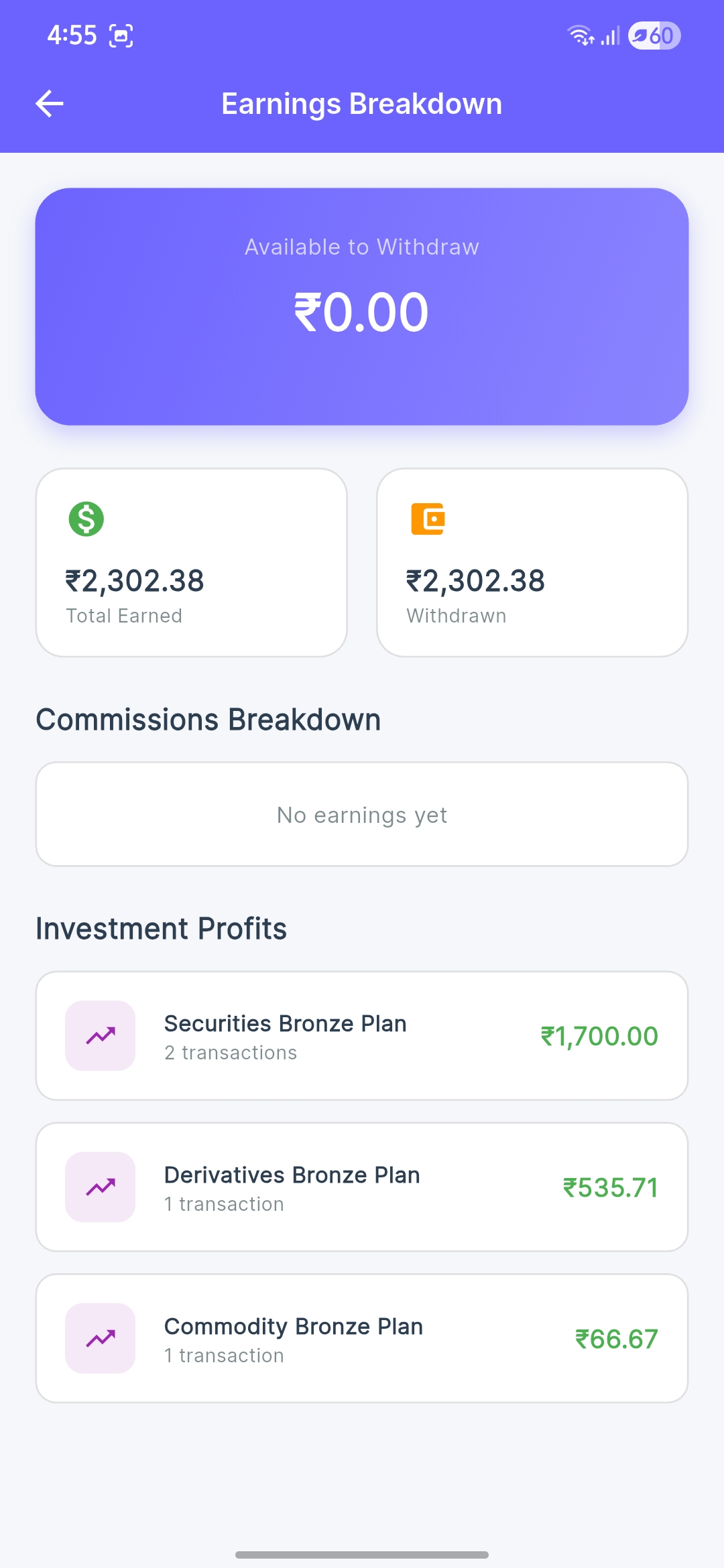724x1568 pixels.
Task: Tap the ₹1,700.00 profit amount
Action: pos(599,1037)
